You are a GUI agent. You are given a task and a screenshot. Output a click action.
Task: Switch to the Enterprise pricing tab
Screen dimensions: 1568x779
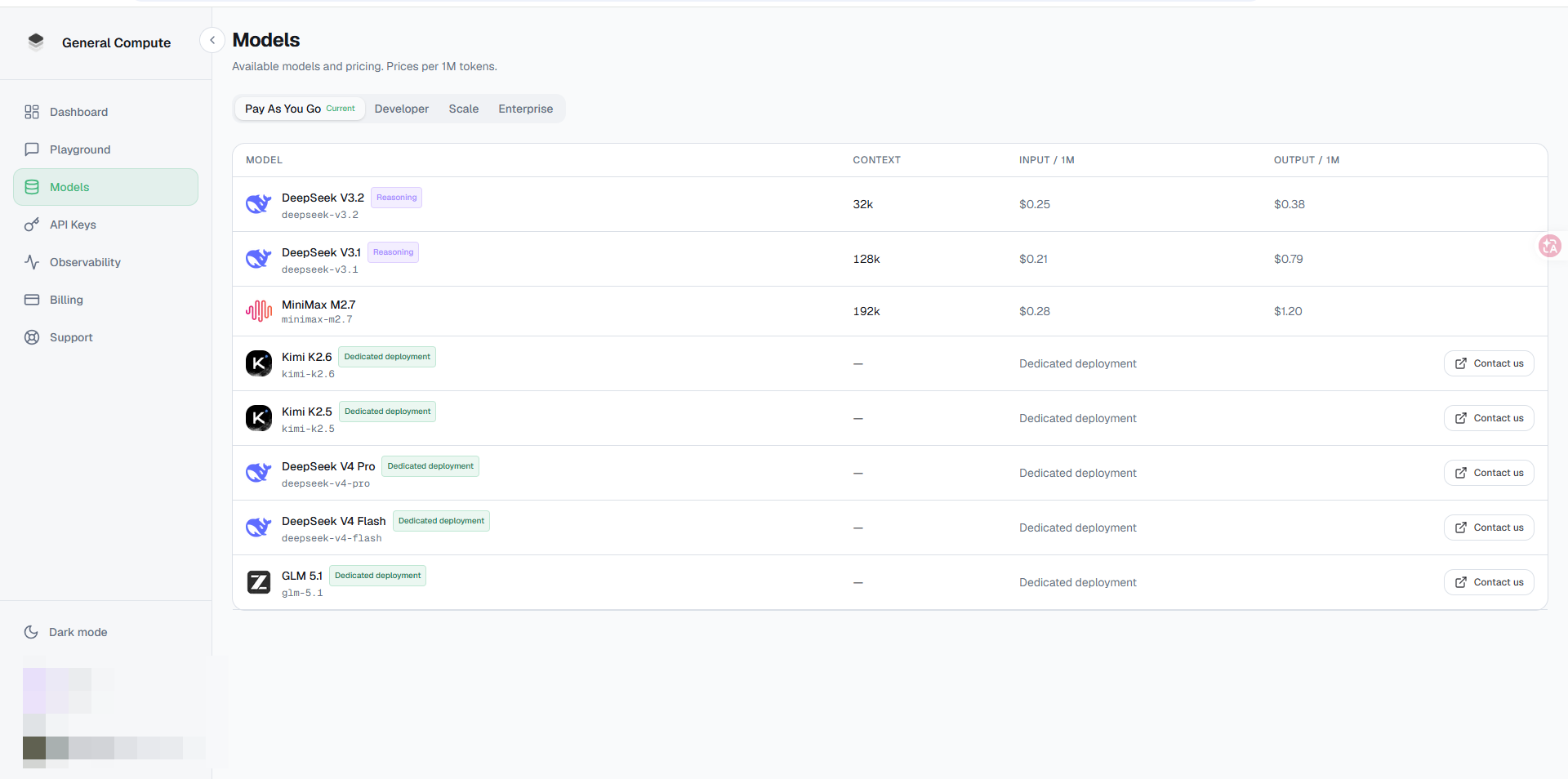[526, 109]
